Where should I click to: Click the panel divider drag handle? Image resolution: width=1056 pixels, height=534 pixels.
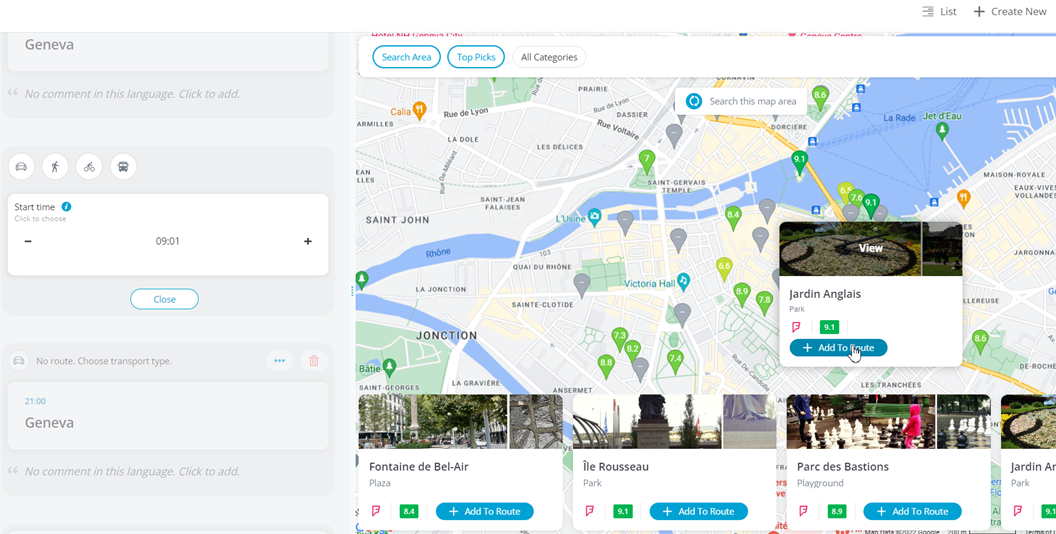point(352,291)
